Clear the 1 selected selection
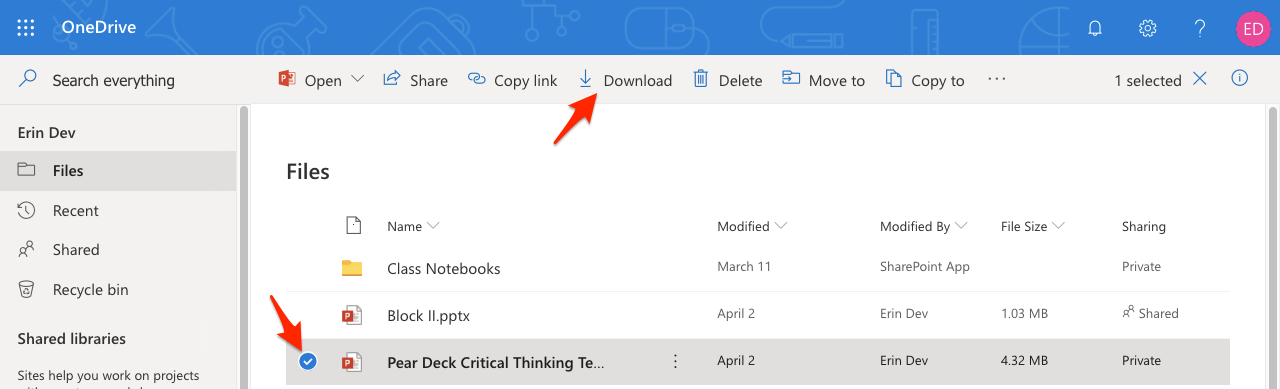 click(x=1200, y=79)
